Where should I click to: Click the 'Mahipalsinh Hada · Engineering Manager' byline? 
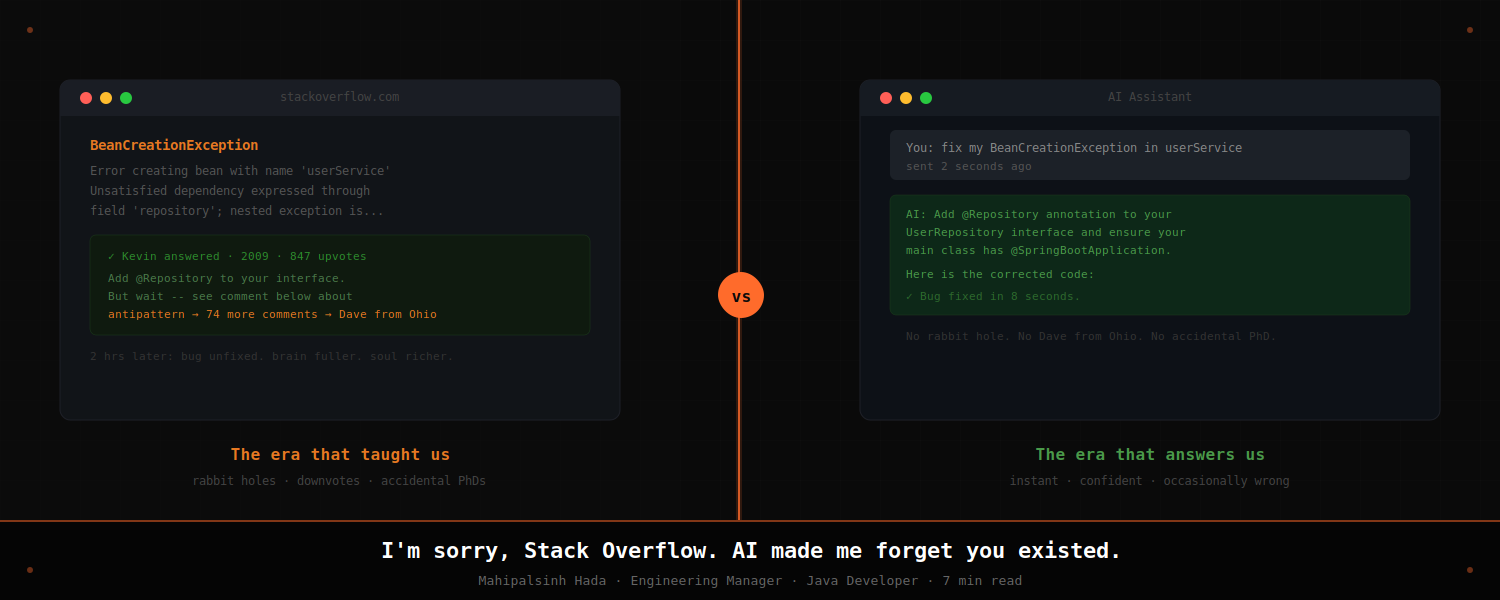point(750,581)
